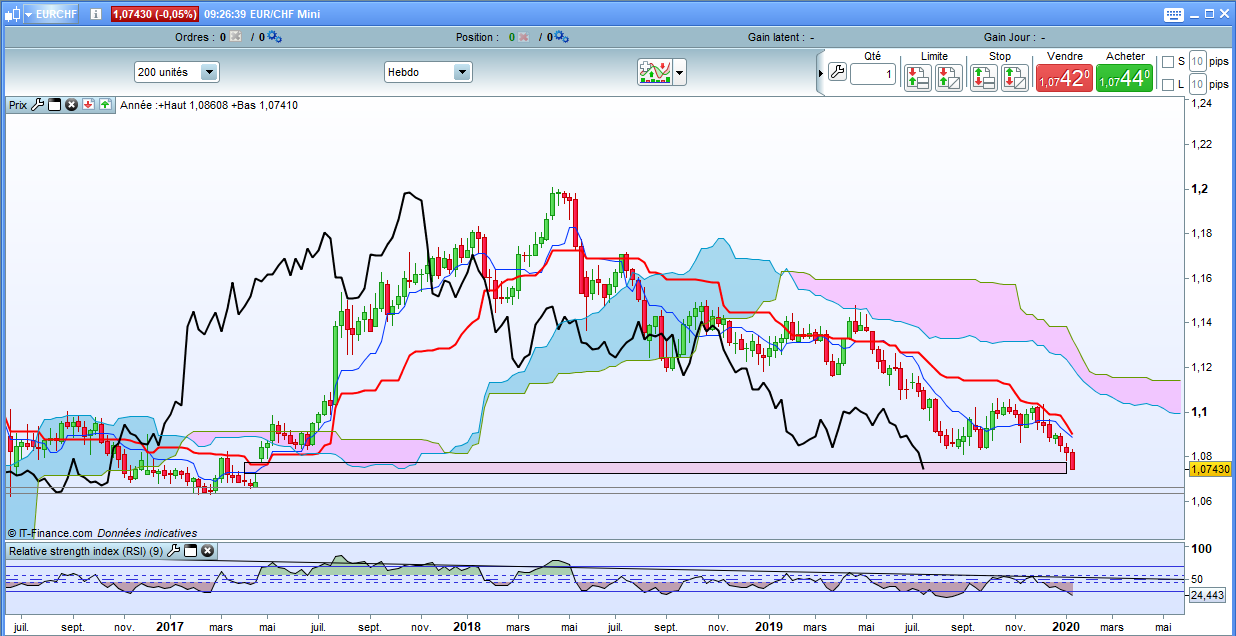Click the 2017 label on the time axis
Viewport: 1236px width, 636px height.
[x=170, y=627]
